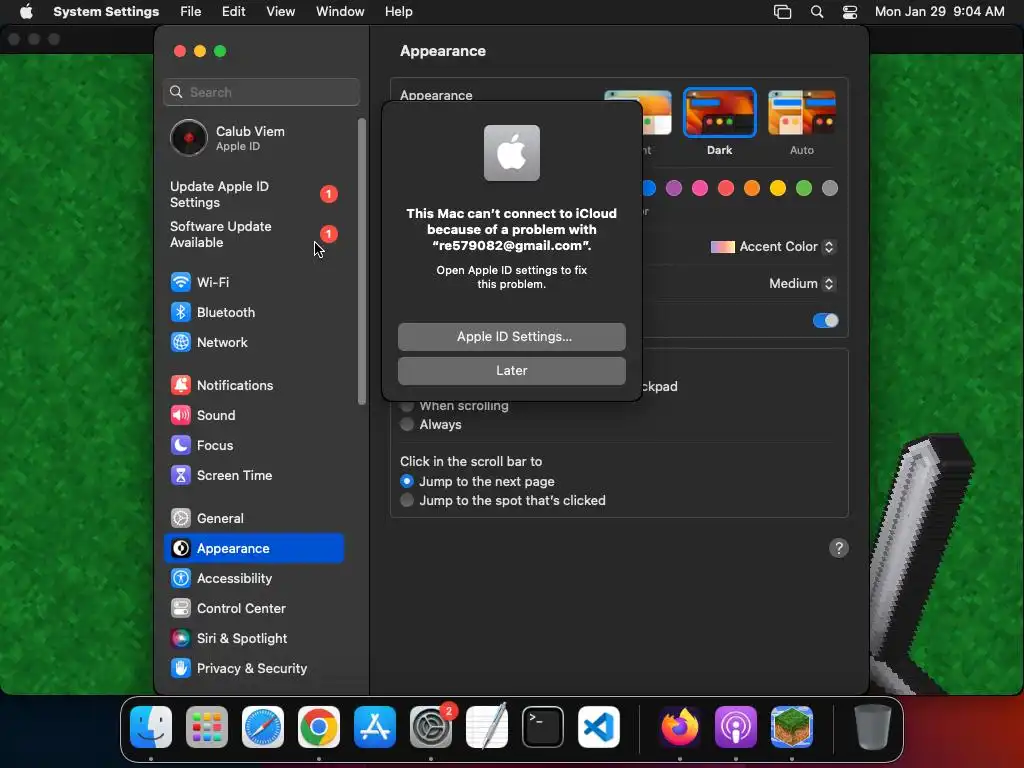
Task: Click the sidebar Search field
Action: click(x=261, y=92)
